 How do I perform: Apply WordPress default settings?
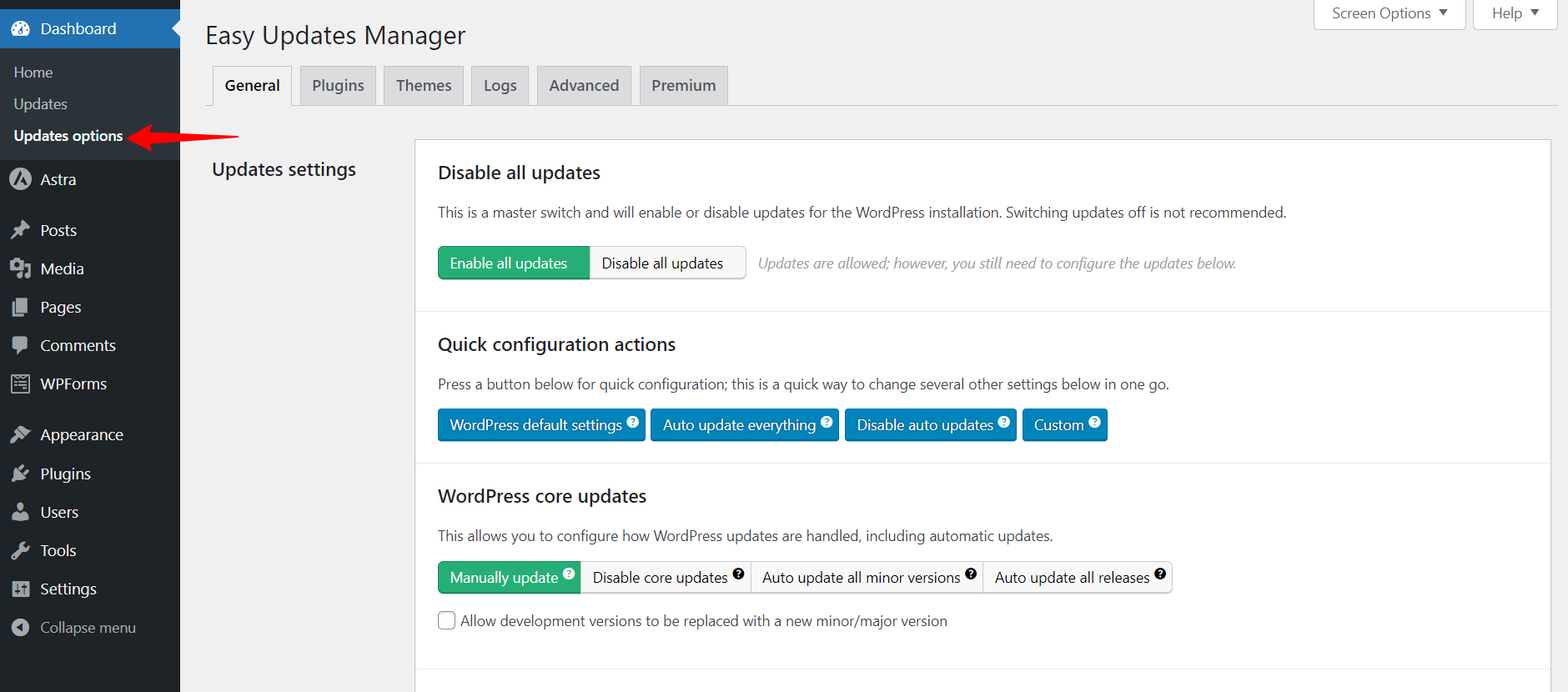pyautogui.click(x=541, y=425)
